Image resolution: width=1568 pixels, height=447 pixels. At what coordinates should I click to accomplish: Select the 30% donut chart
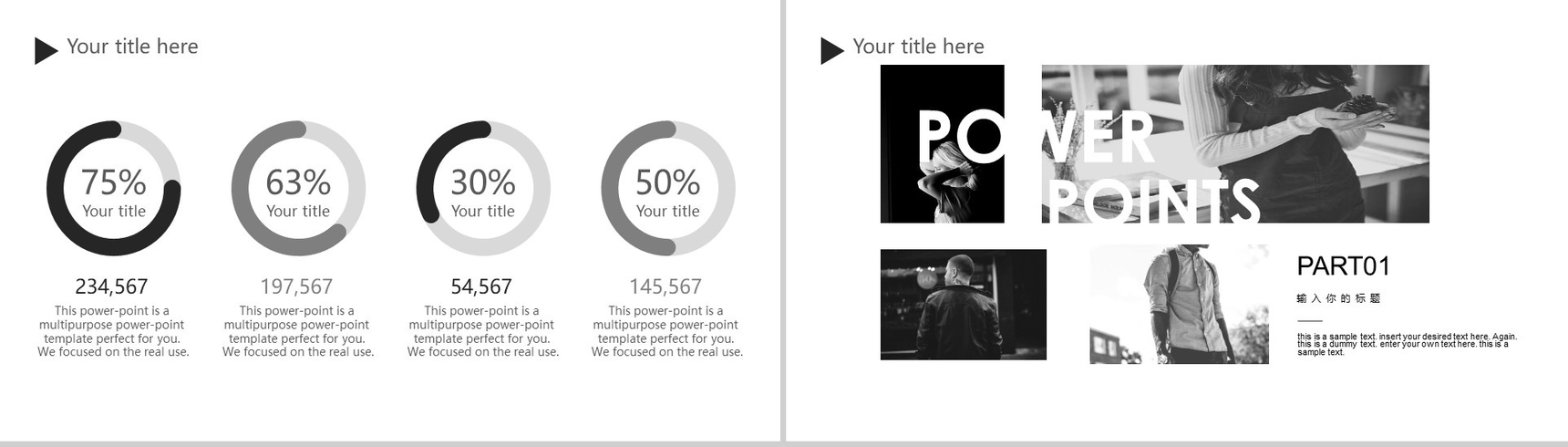point(483,188)
